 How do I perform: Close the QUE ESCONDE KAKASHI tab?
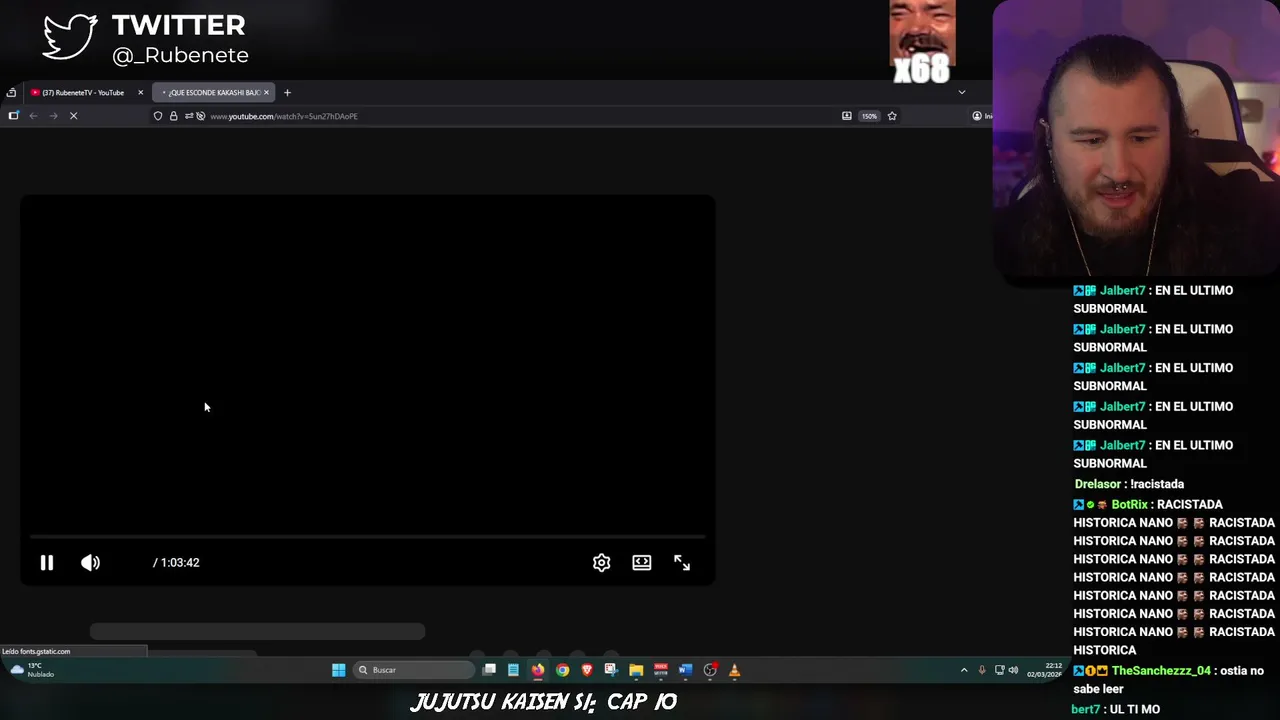pyautogui.click(x=266, y=92)
